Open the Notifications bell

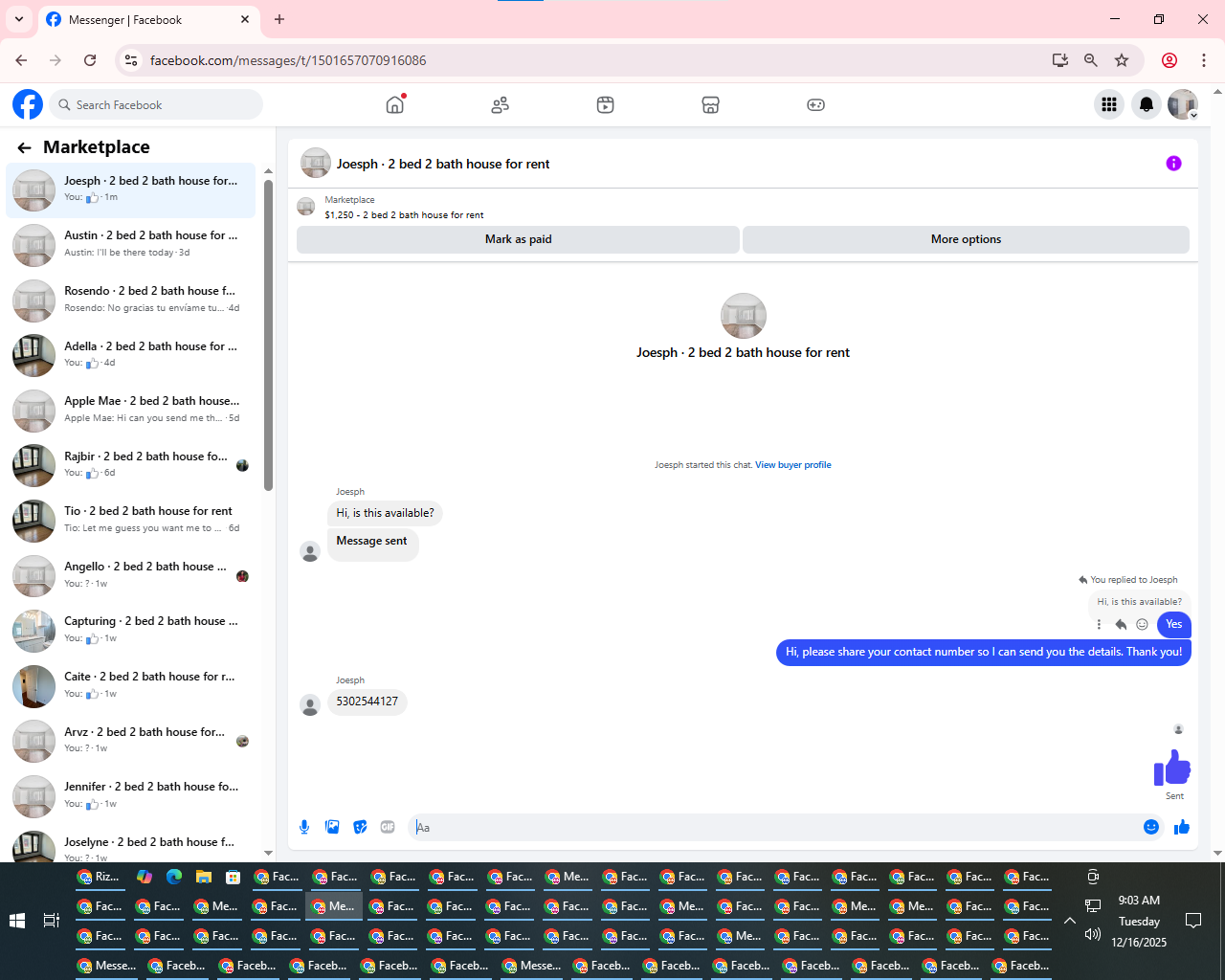1147,104
